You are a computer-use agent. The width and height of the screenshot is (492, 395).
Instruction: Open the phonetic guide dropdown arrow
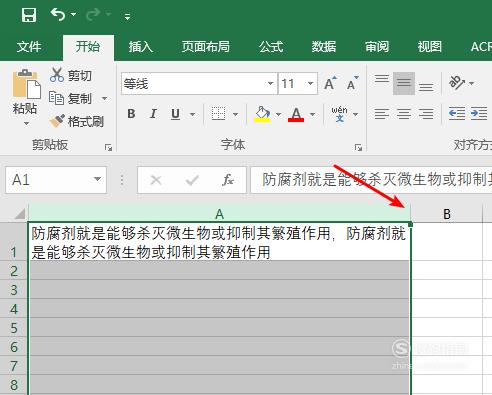click(355, 114)
